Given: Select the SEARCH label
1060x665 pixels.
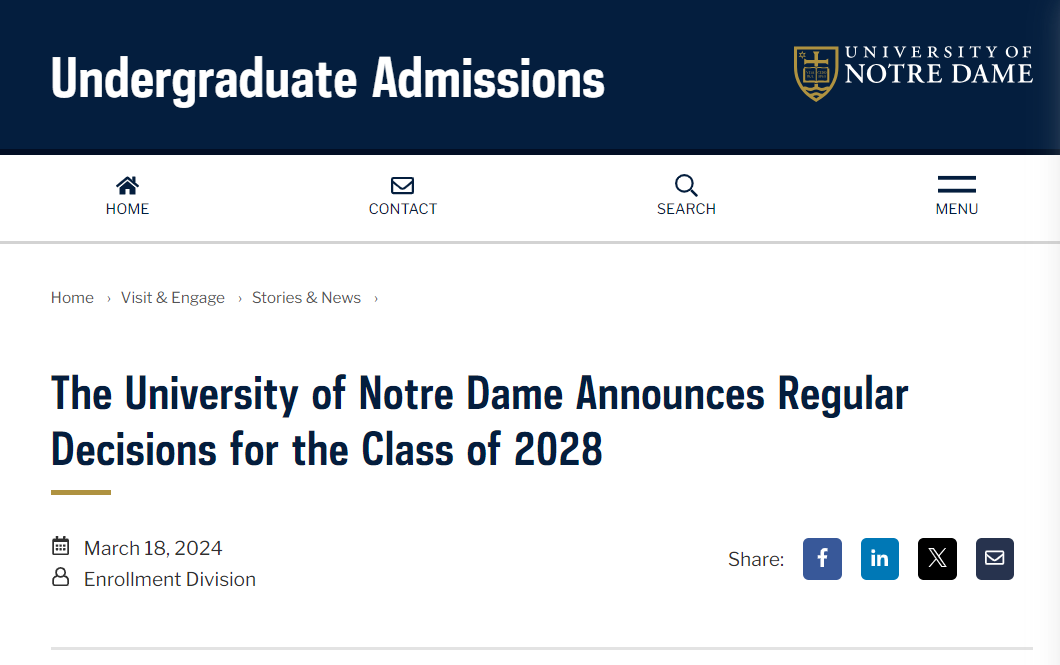Looking at the screenshot, I should pyautogui.click(x=686, y=209).
